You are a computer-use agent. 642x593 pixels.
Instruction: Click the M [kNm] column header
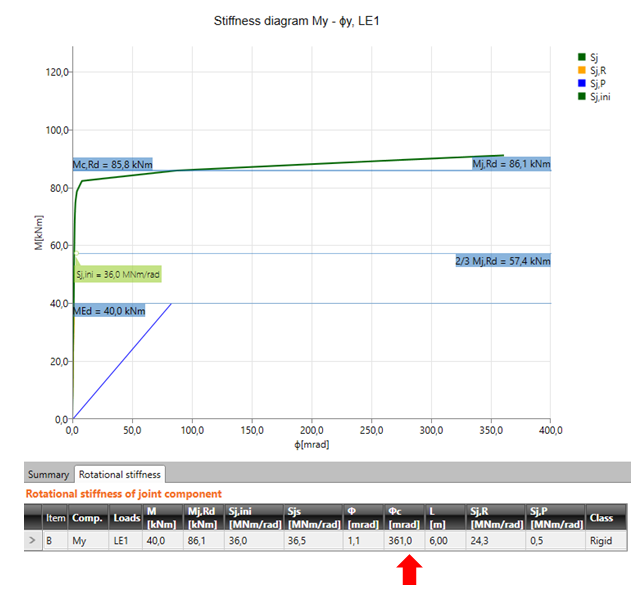(162, 518)
